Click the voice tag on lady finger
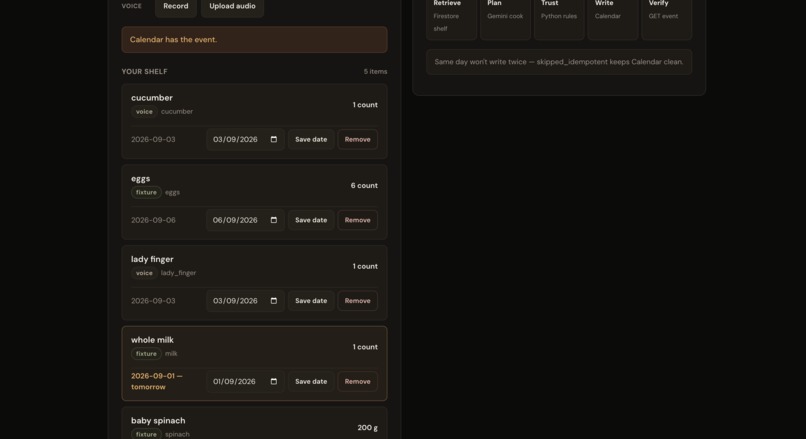This screenshot has width=806, height=439. tap(144, 273)
